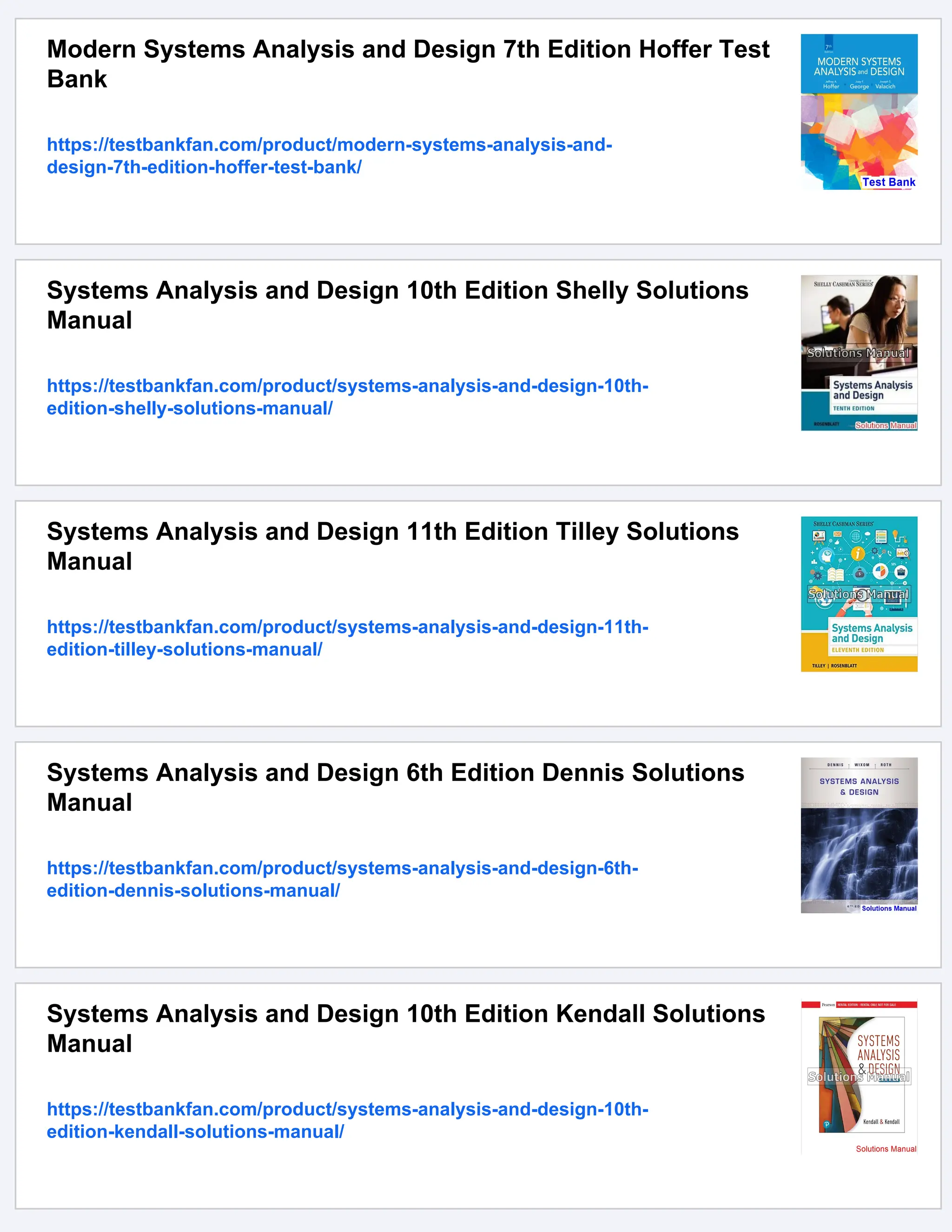
Task: Click the Modern Systems Analysis and Design book cover
Action: pos(859,112)
